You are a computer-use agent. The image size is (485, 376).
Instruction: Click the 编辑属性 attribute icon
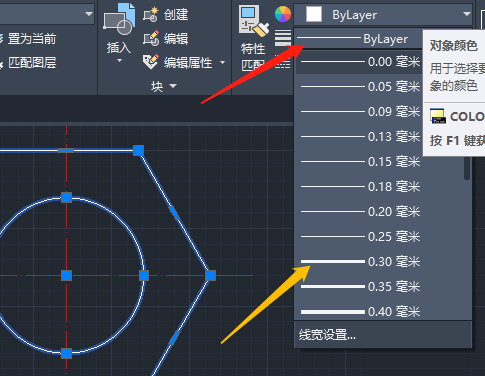pyautogui.click(x=151, y=62)
